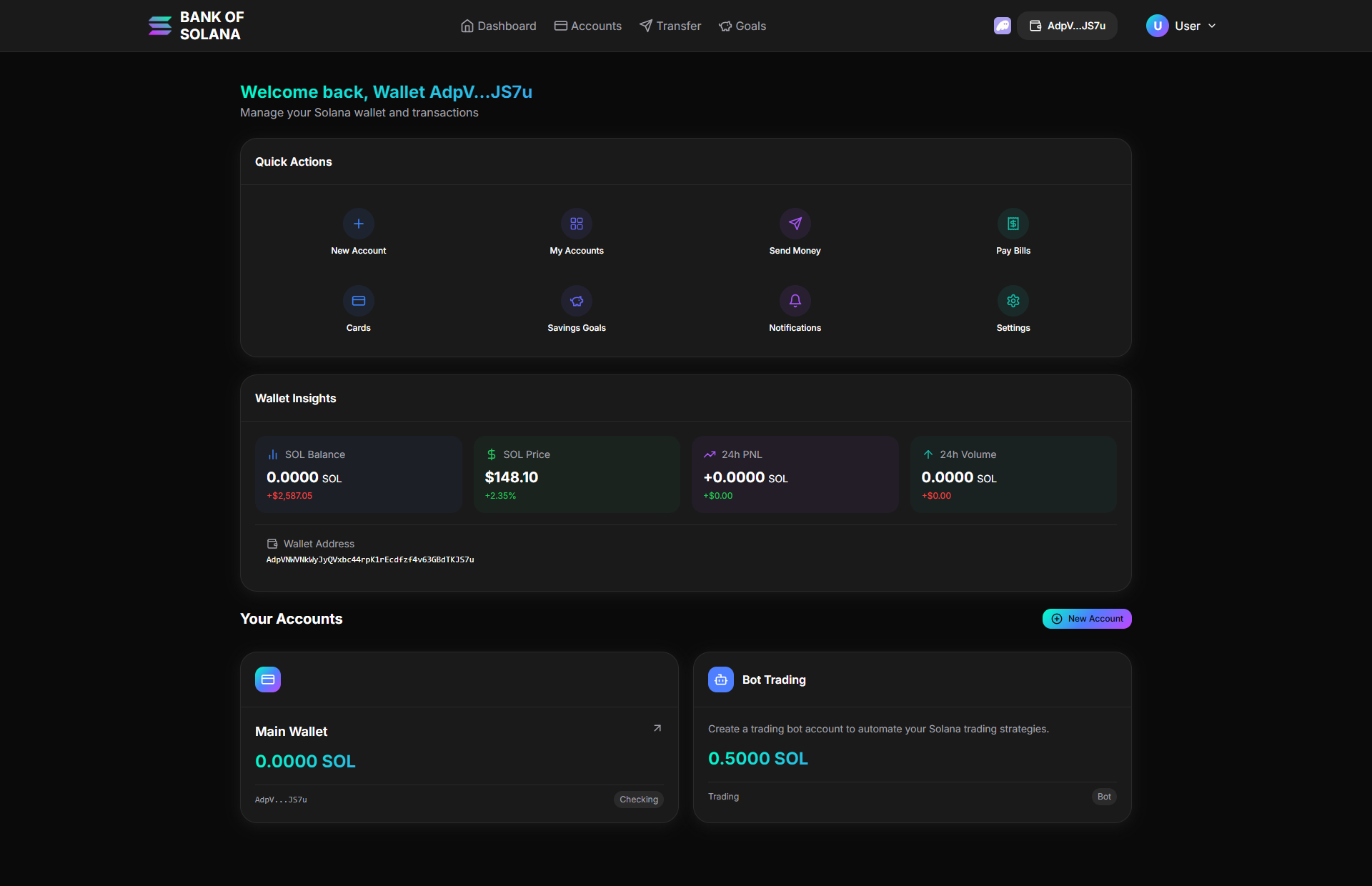Click the Send Money paper plane icon

[795, 224]
